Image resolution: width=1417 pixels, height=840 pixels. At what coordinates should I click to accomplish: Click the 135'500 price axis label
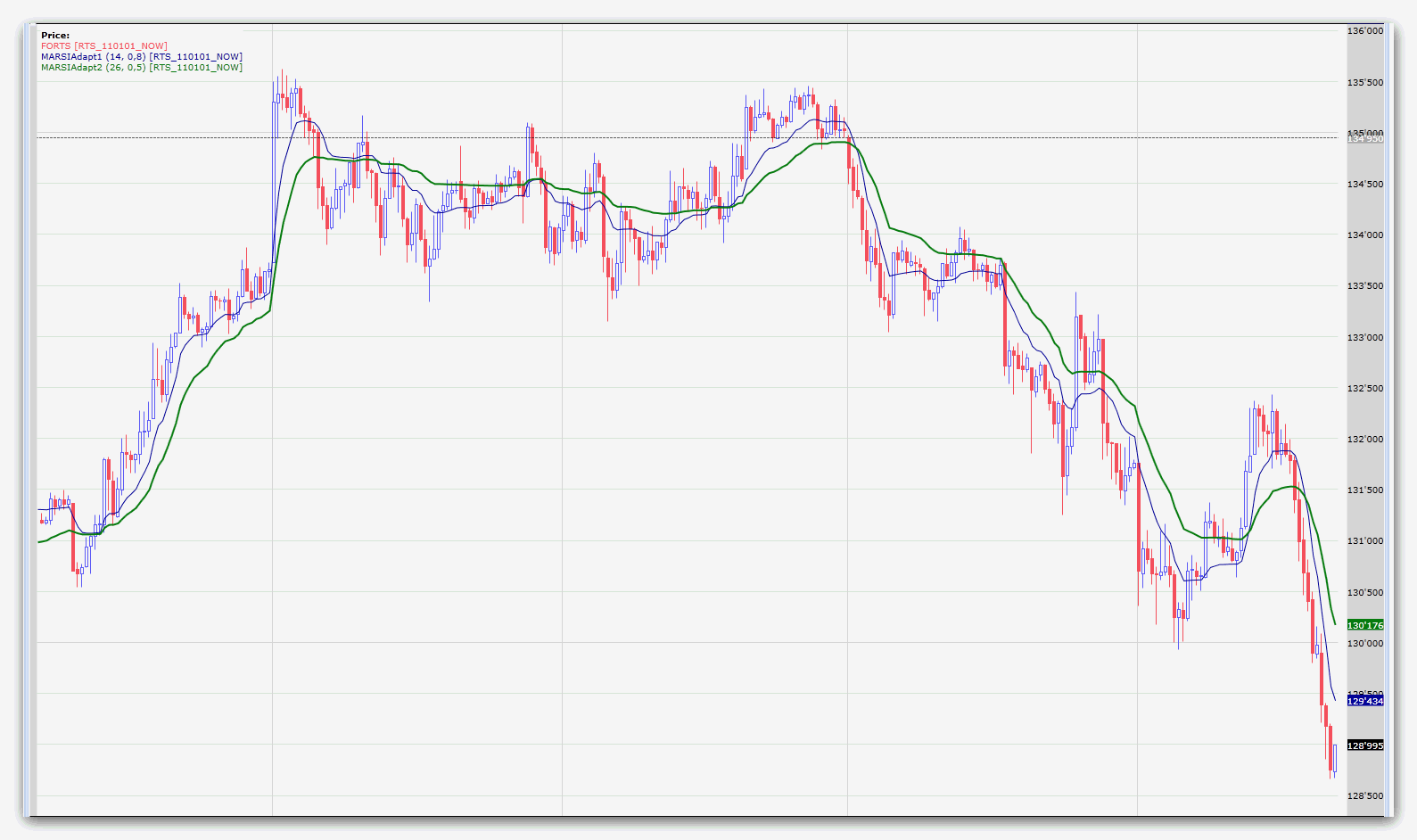coord(1365,83)
